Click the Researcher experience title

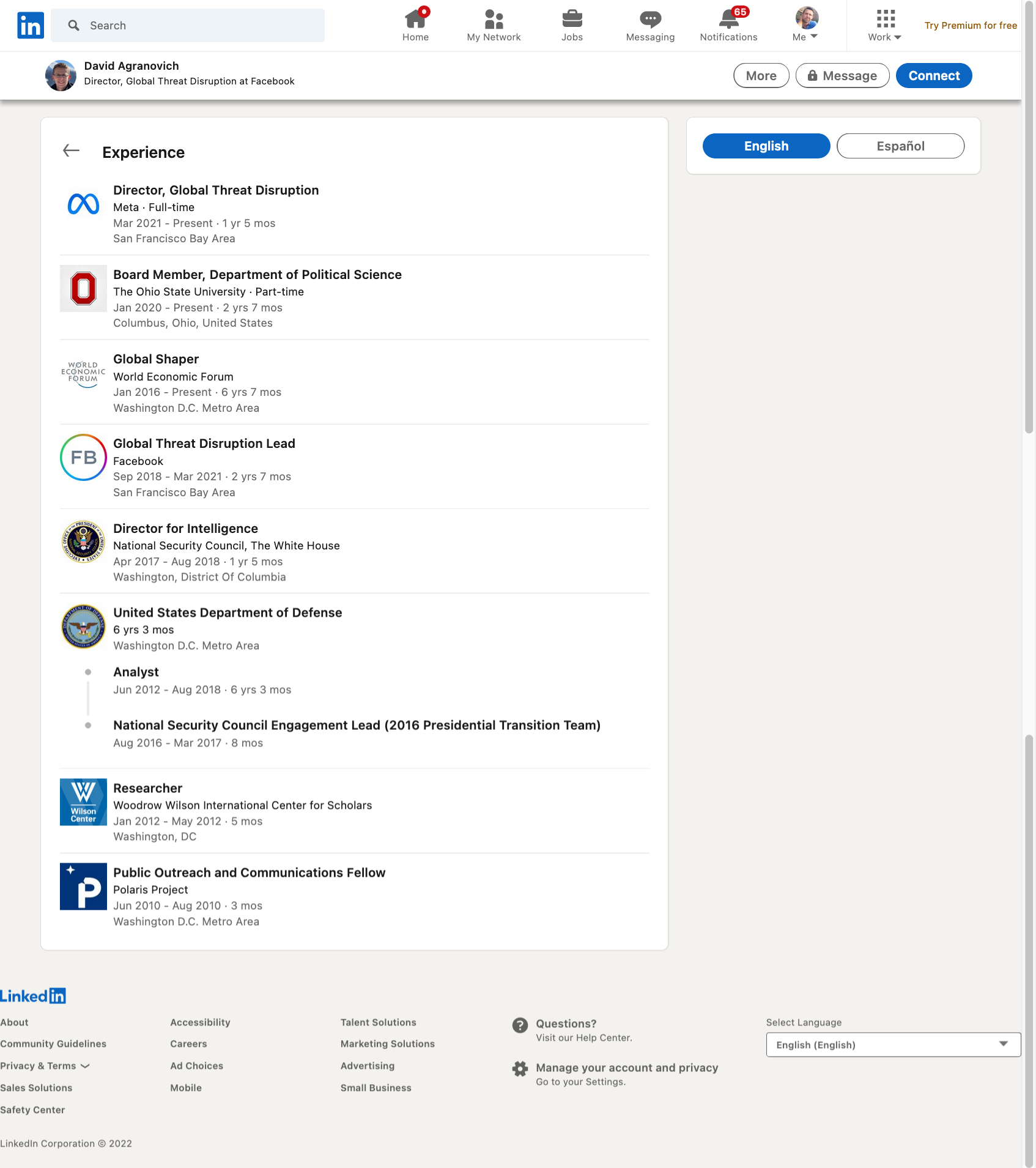pos(147,788)
